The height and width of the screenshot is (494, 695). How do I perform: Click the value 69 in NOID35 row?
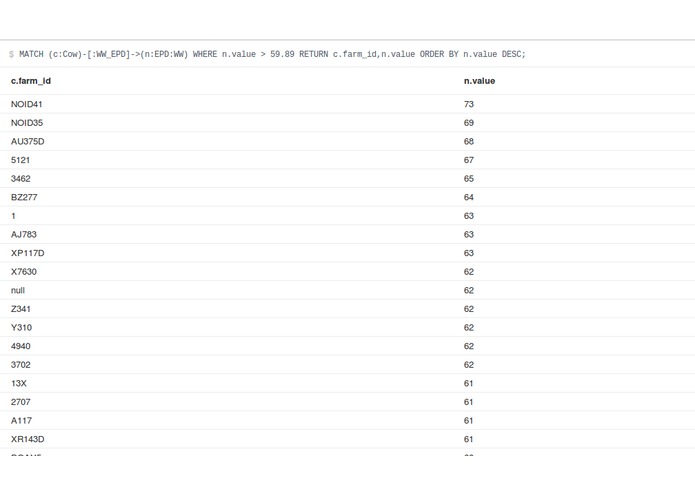(469, 123)
